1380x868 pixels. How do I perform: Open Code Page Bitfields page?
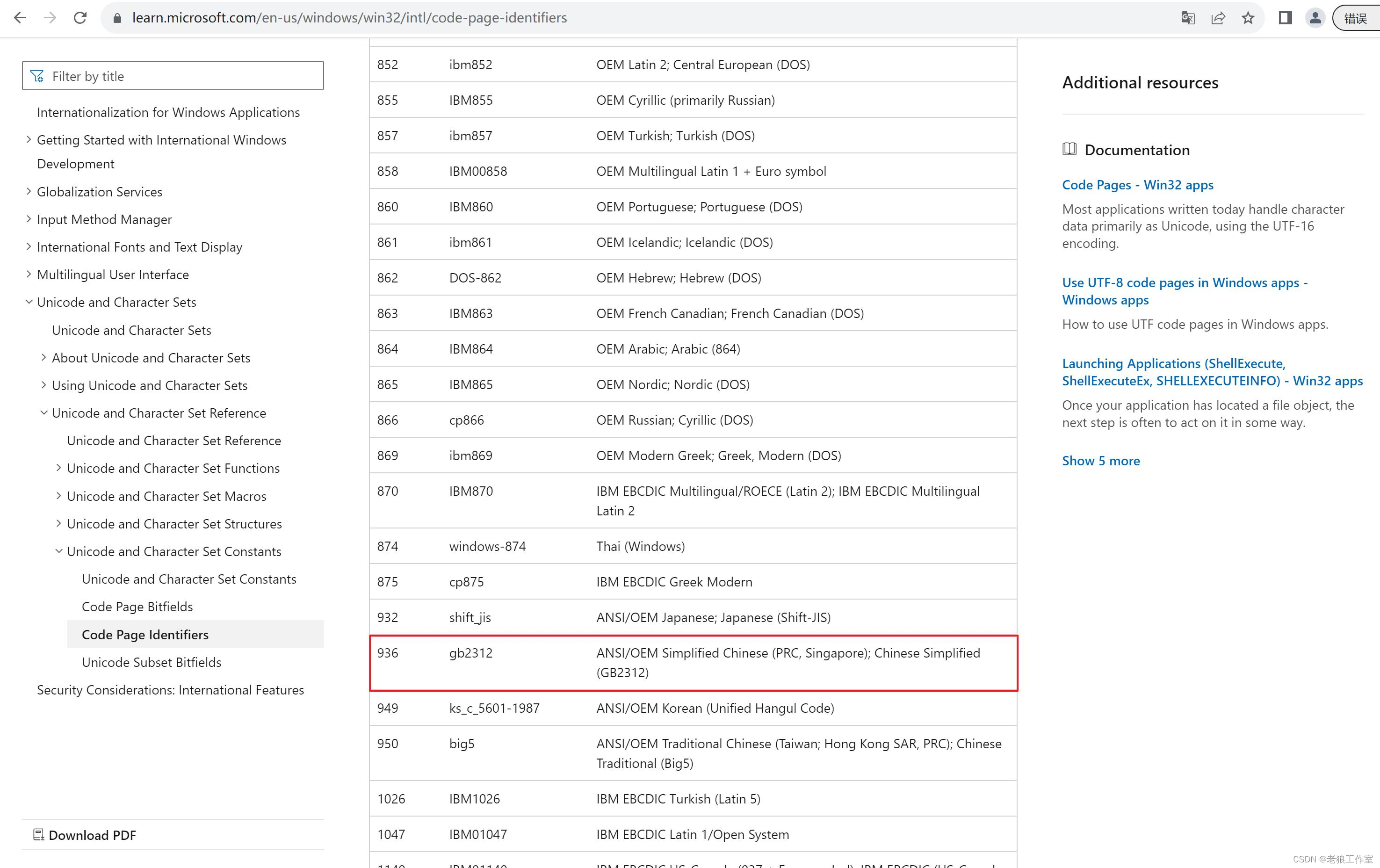point(137,607)
